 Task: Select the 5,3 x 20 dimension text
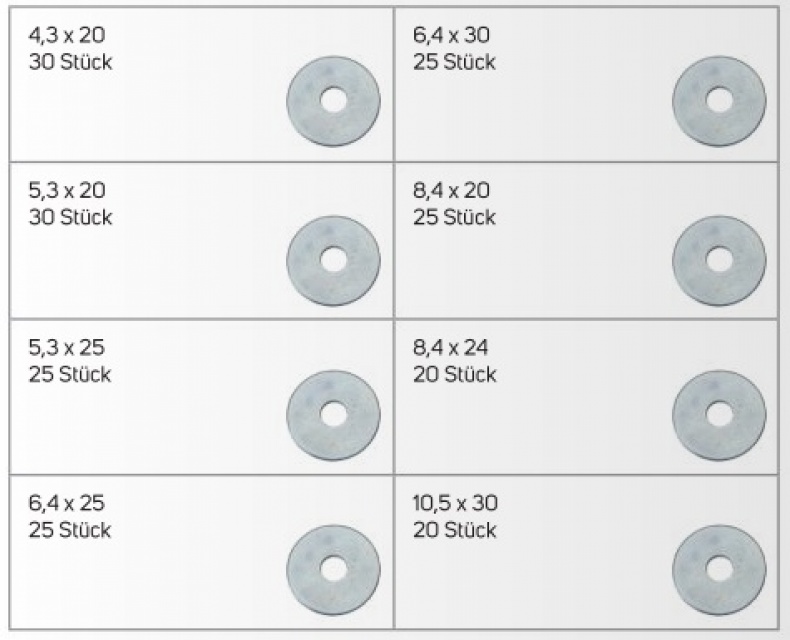(x=67, y=190)
